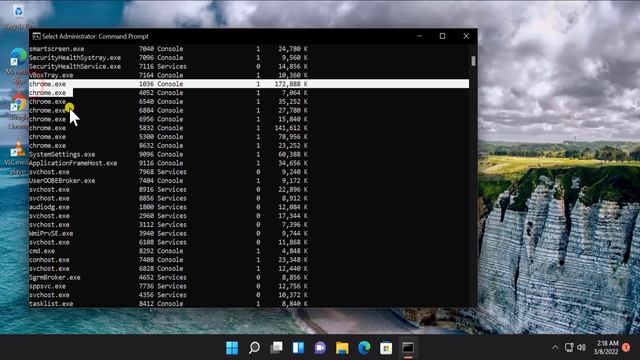Image resolution: width=640 pixels, height=360 pixels.
Task: Close the Command Prompt window
Action: point(466,36)
